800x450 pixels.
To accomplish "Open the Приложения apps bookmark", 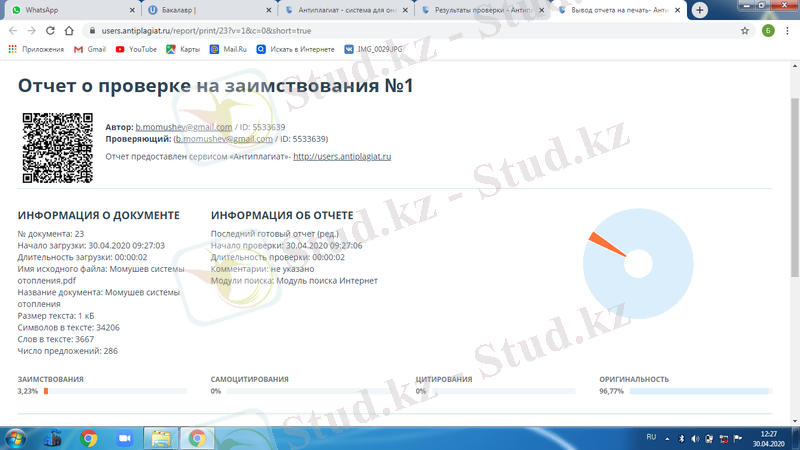I will tap(36, 49).
